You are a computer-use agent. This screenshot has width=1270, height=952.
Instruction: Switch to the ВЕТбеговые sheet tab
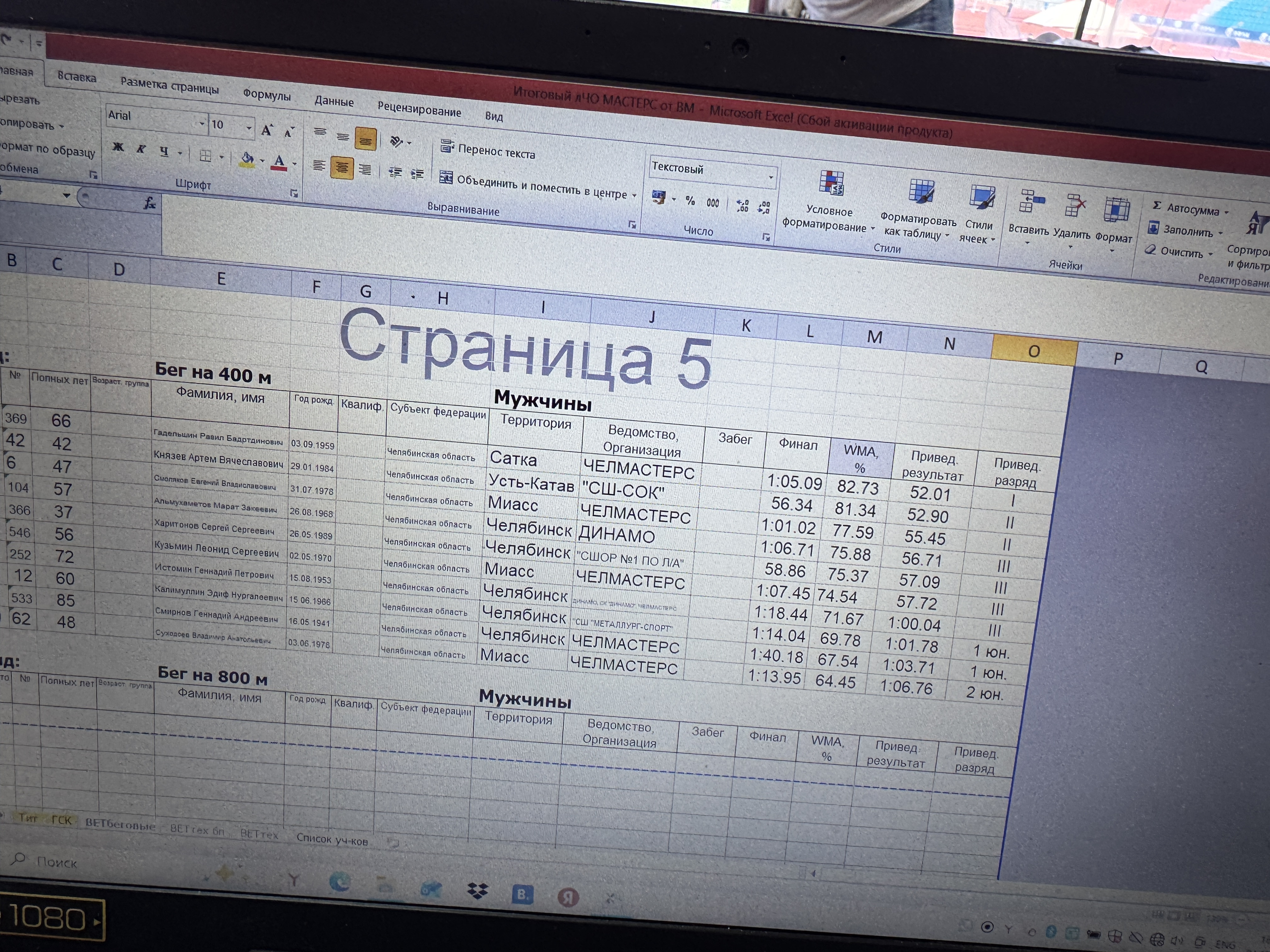121,824
